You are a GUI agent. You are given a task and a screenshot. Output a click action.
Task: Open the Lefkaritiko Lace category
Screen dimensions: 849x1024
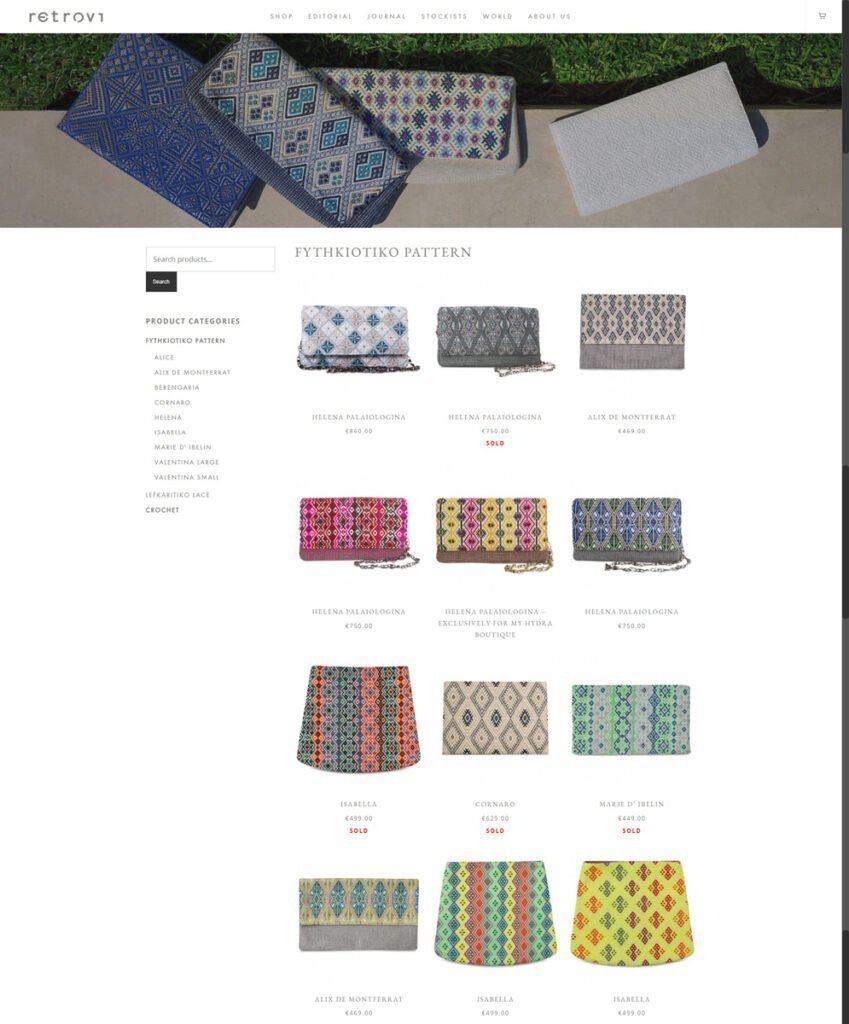pyautogui.click(x=178, y=494)
